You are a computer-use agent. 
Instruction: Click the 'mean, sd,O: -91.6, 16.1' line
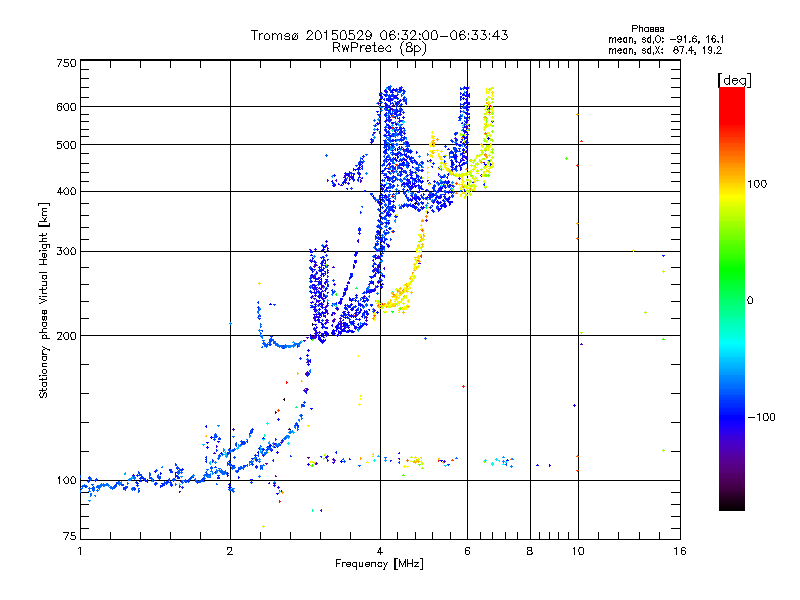(x=666, y=39)
